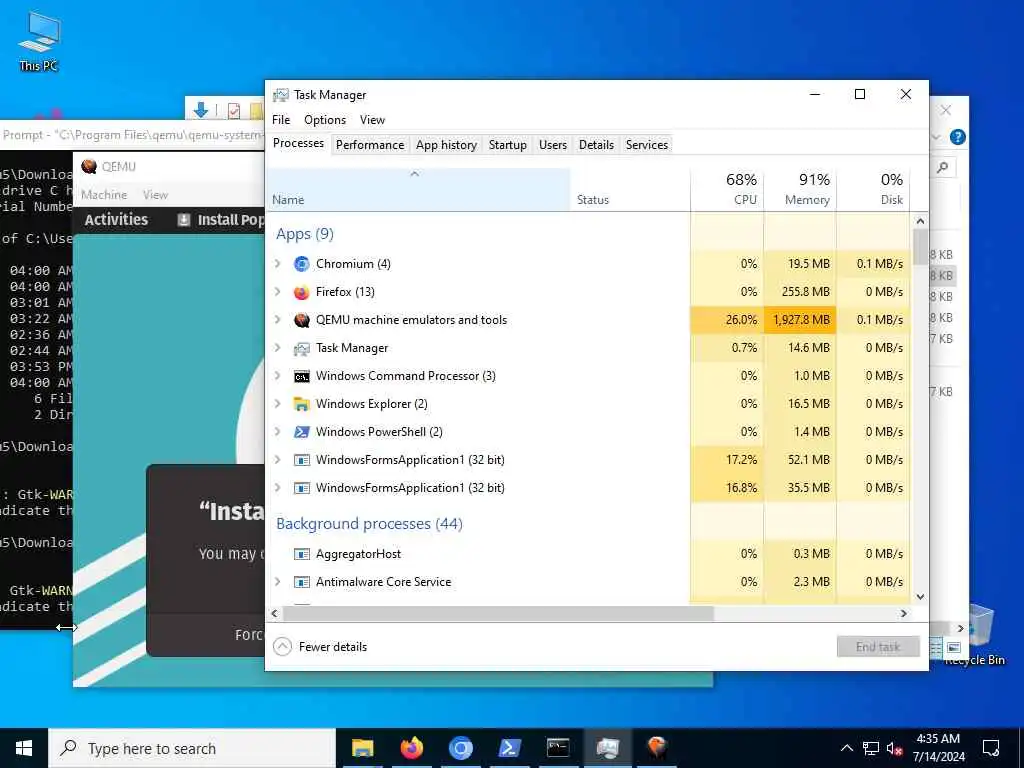Click the QEMU machine emulators icon

tap(301, 320)
